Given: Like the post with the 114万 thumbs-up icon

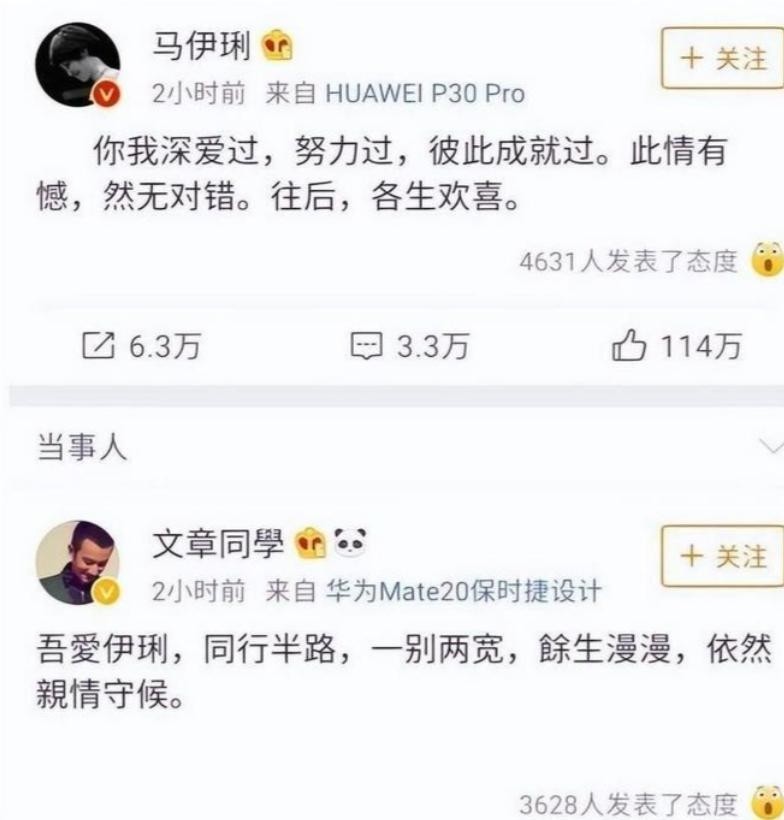Looking at the screenshot, I should pyautogui.click(x=629, y=345).
